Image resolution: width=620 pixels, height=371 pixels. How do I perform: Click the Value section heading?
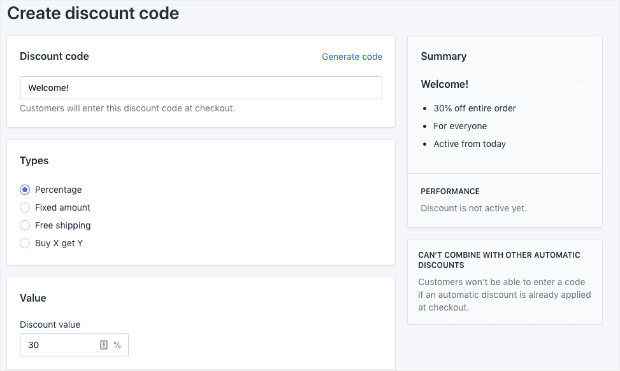[33, 298]
